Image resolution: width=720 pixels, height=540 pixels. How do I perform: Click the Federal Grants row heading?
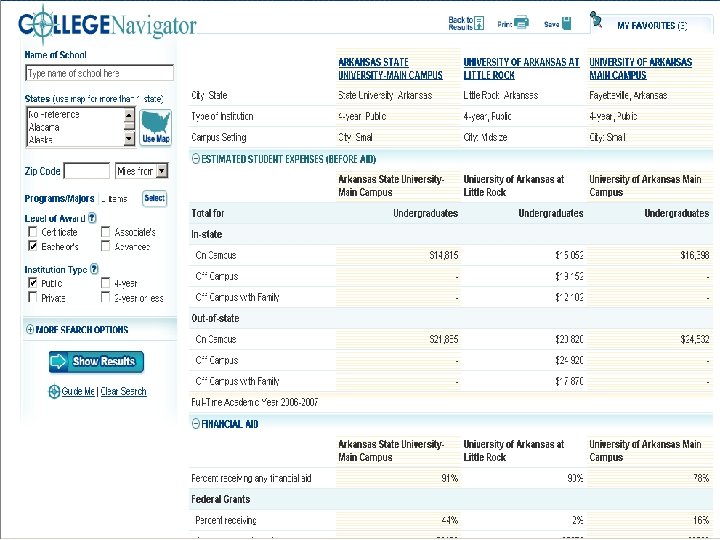pyautogui.click(x=220, y=499)
